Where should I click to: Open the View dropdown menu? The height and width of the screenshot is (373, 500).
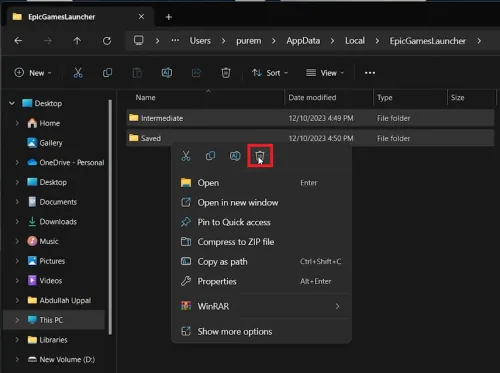[325, 73]
